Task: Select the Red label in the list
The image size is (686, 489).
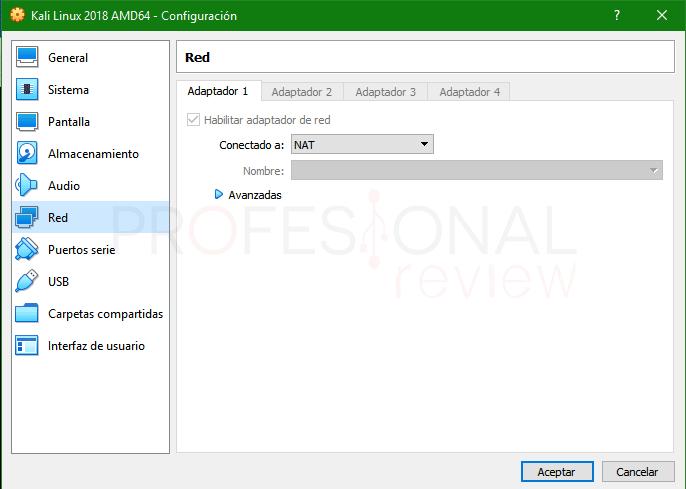Action: coord(58,217)
